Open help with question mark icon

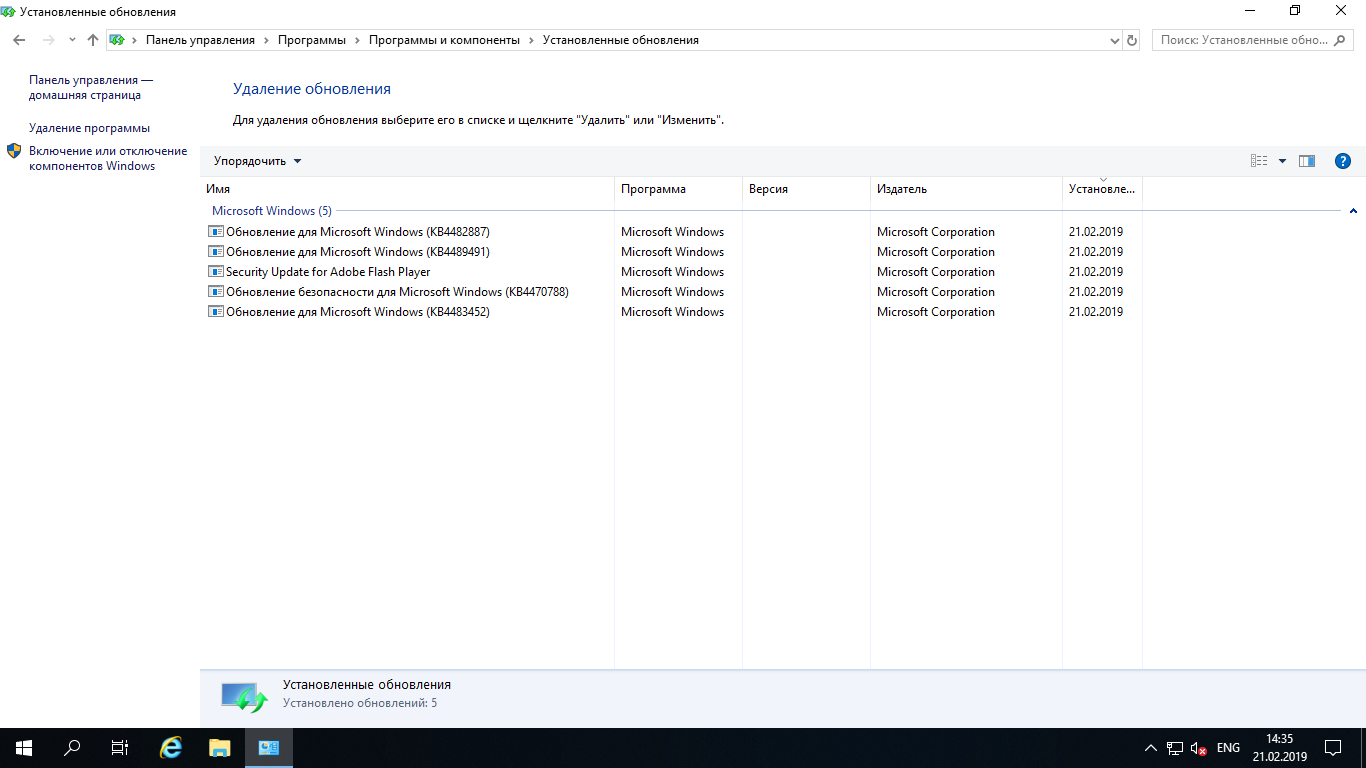click(x=1343, y=161)
